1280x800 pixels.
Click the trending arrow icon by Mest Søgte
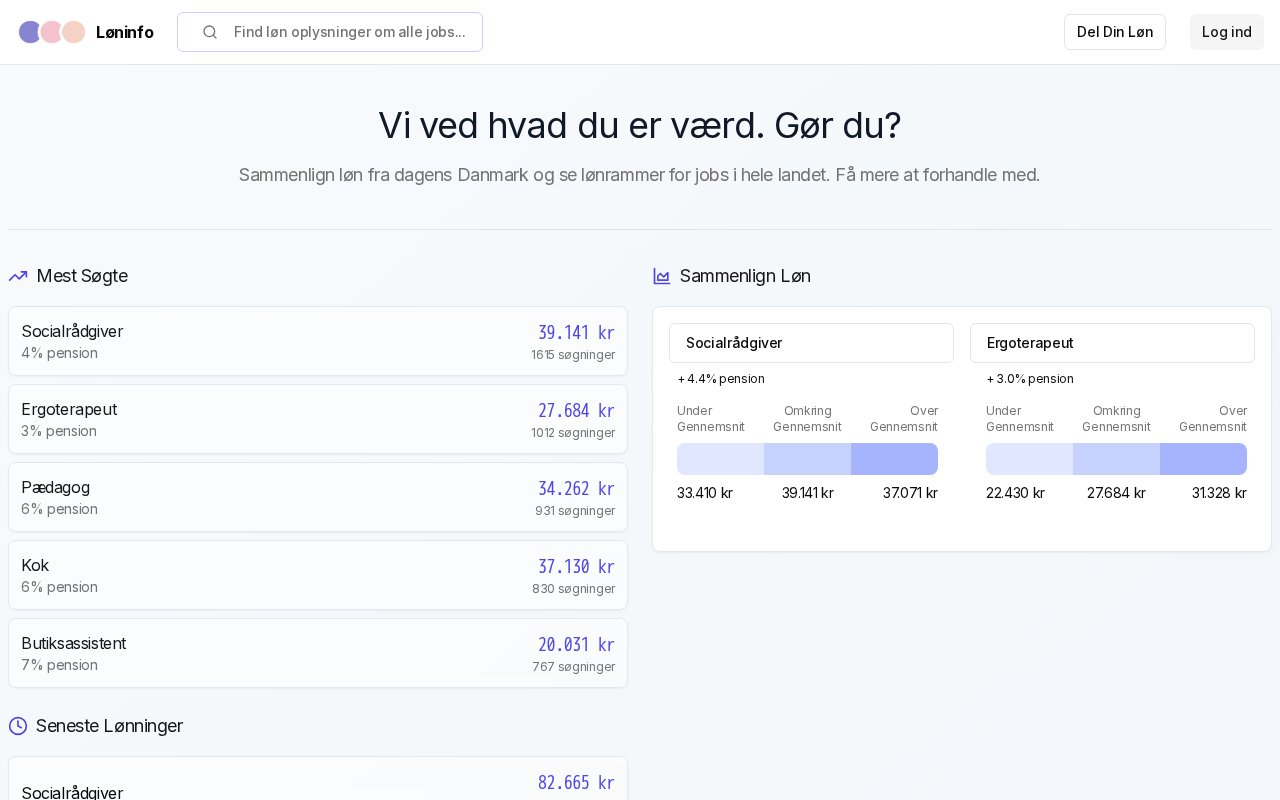(x=18, y=276)
